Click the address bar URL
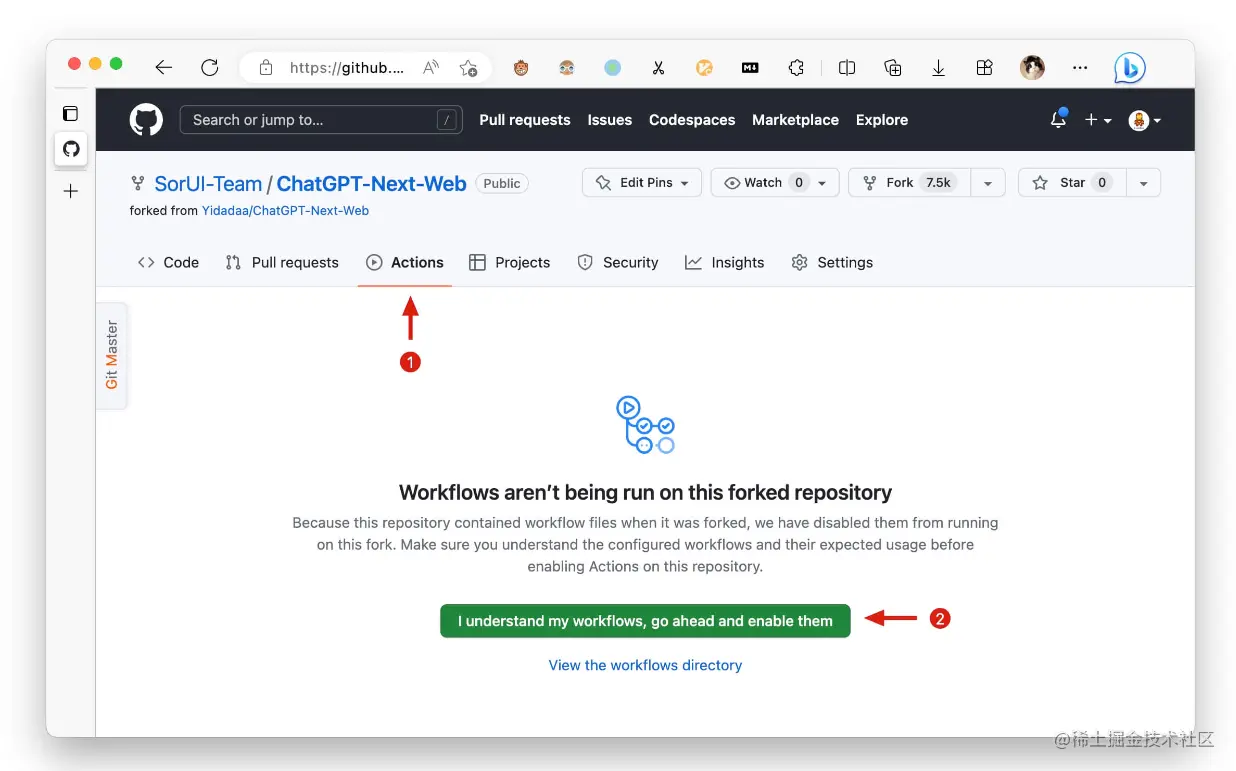This screenshot has width=1236, height=771. 347,68
